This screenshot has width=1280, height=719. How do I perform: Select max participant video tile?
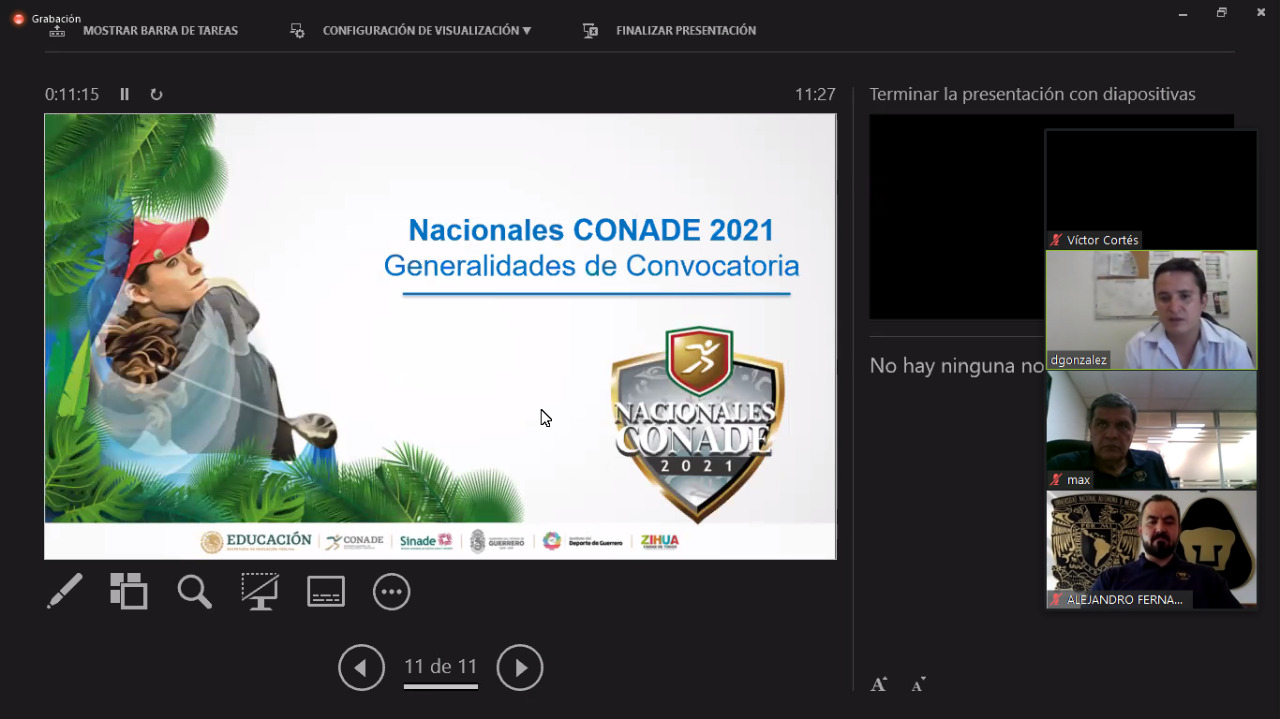(x=1151, y=430)
